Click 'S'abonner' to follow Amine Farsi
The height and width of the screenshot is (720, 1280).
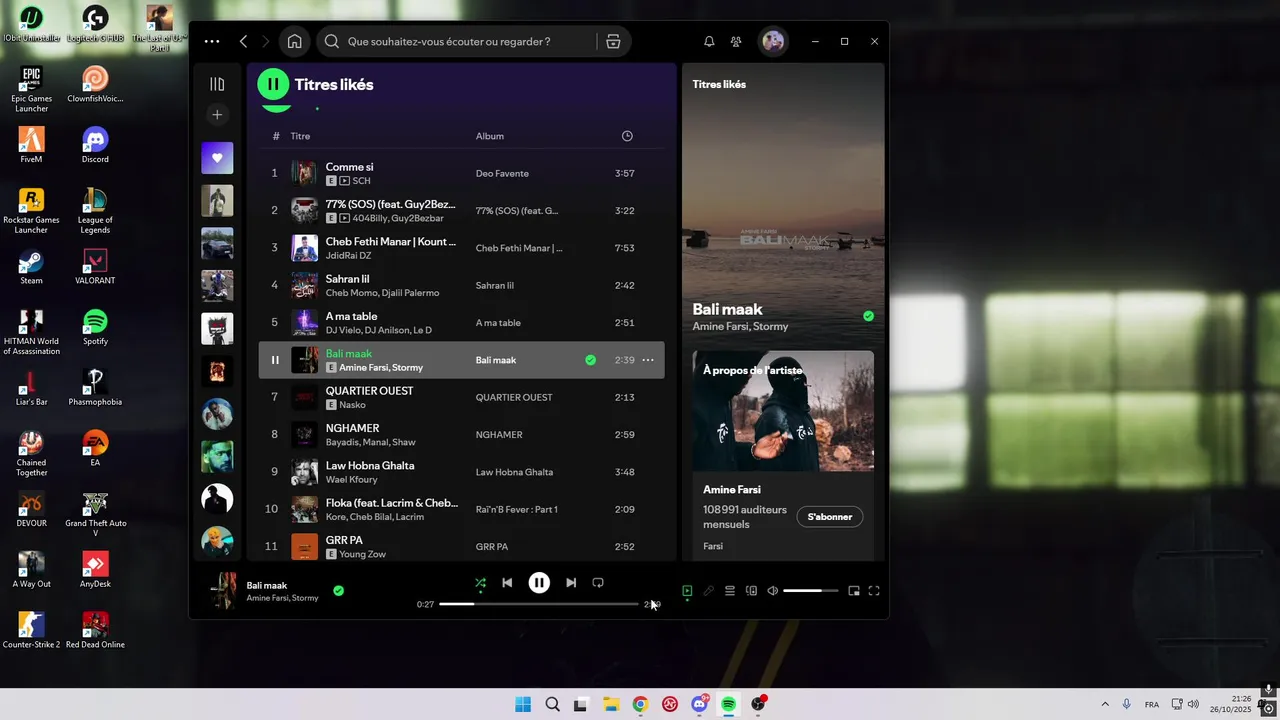click(x=830, y=517)
